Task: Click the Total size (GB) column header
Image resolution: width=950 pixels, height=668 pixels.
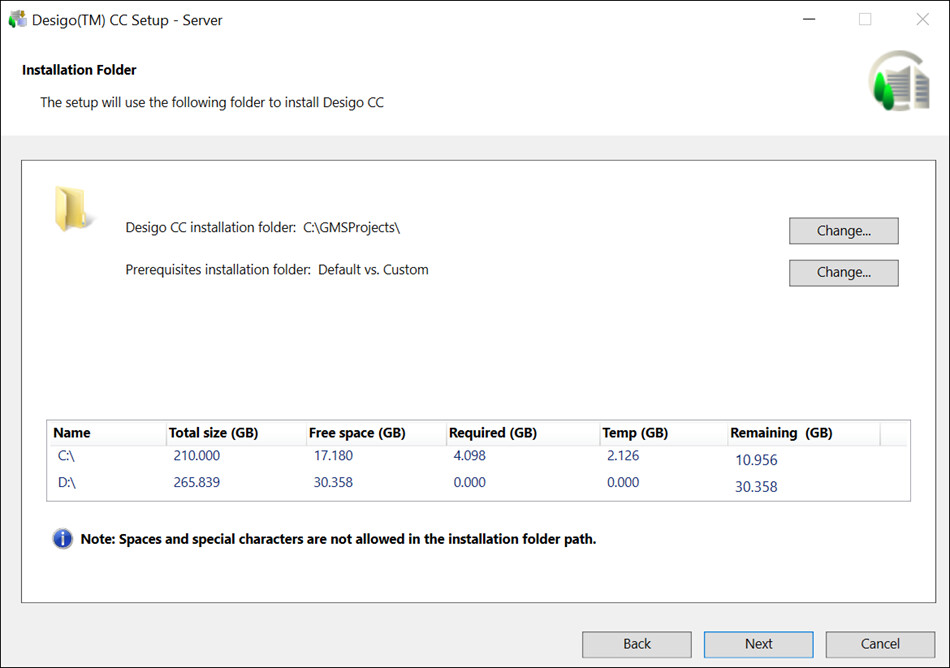Action: [213, 433]
